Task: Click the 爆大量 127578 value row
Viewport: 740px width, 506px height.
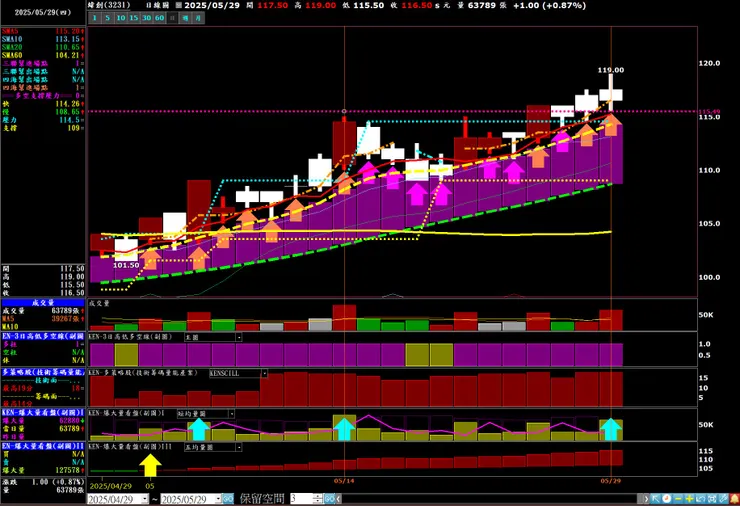Action: 43,470
